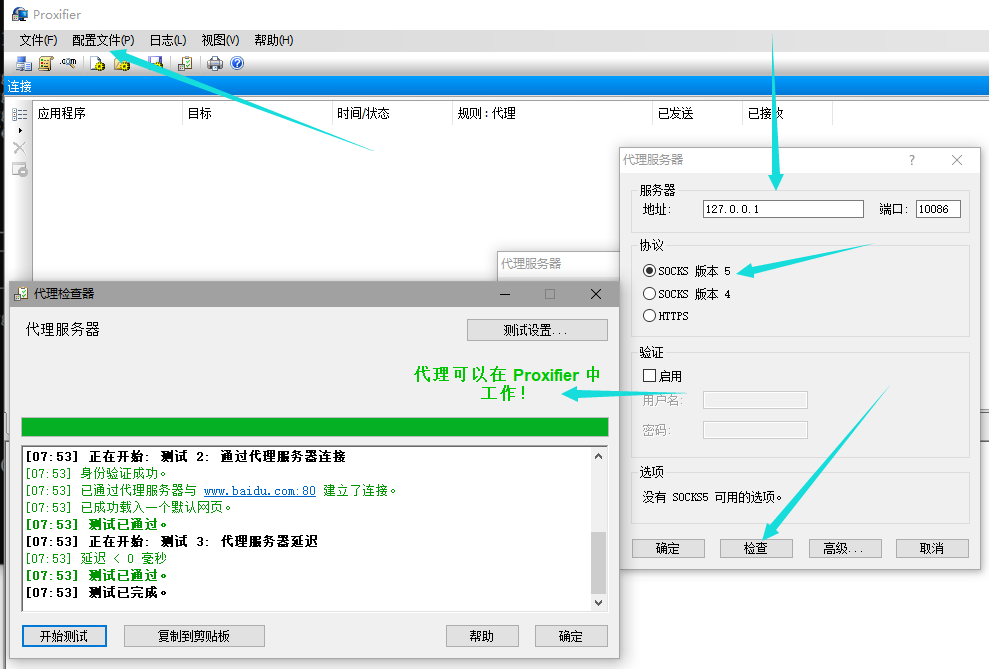
Task: Click the 代理检查器 window title icon
Action: (21, 294)
